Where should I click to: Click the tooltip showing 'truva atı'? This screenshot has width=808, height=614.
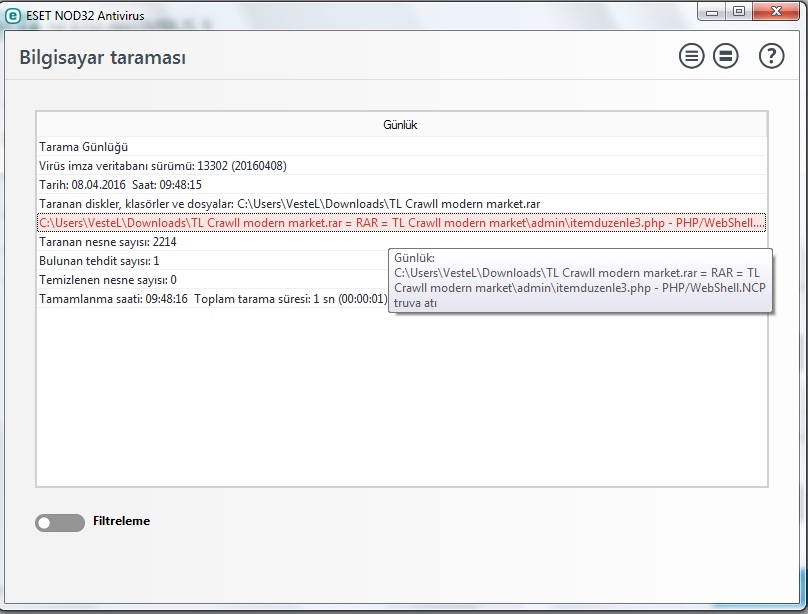[580, 280]
